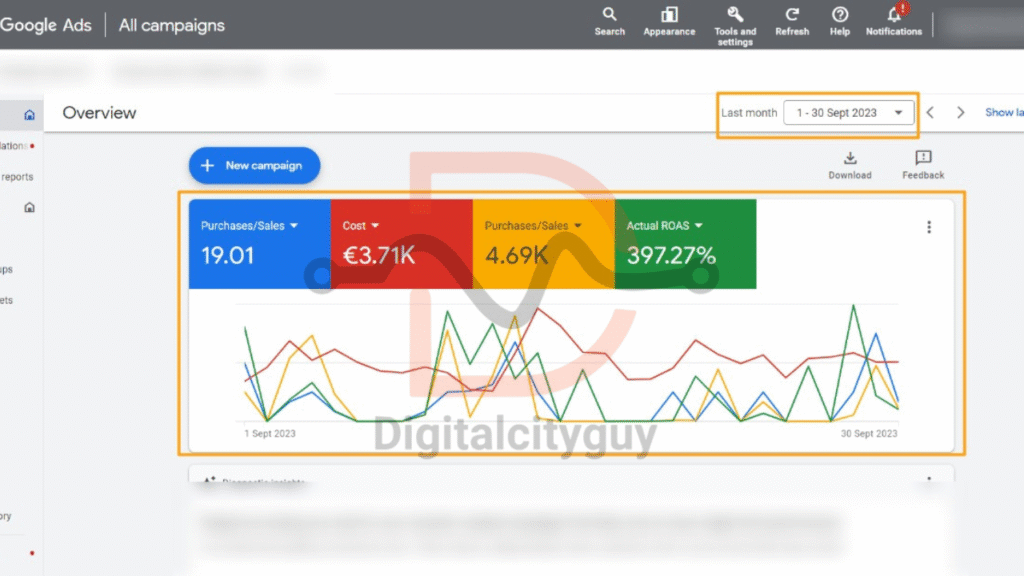Open the Feedback icon
This screenshot has width=1024, height=576.
[x=922, y=158]
